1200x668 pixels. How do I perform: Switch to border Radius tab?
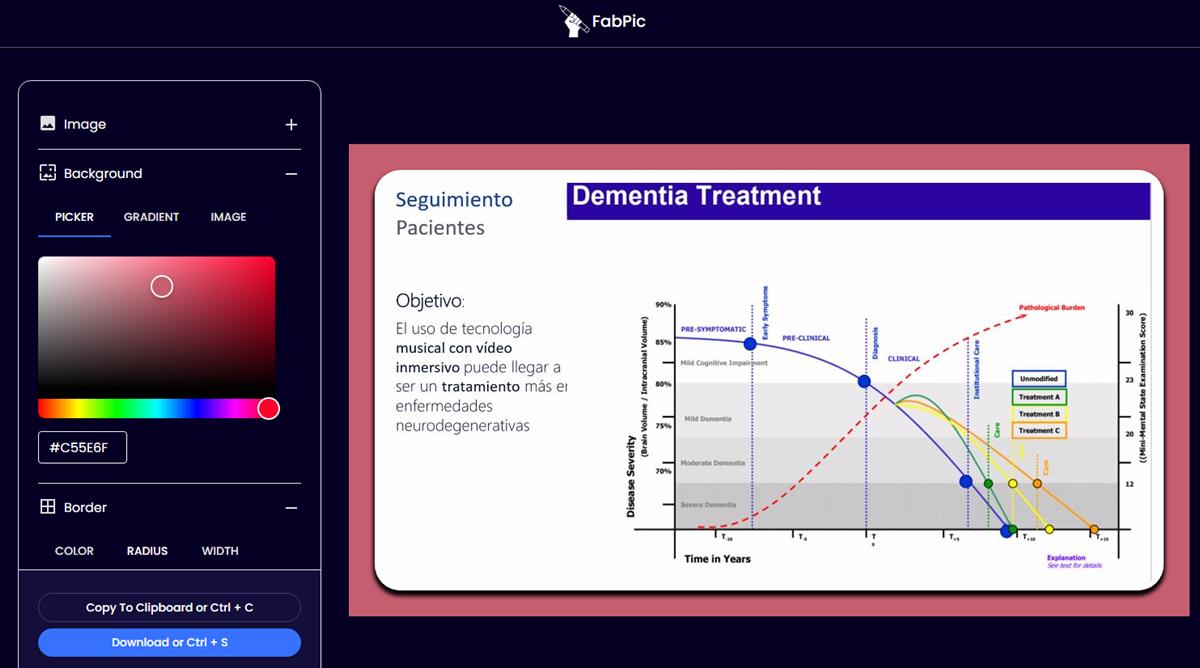coord(147,551)
